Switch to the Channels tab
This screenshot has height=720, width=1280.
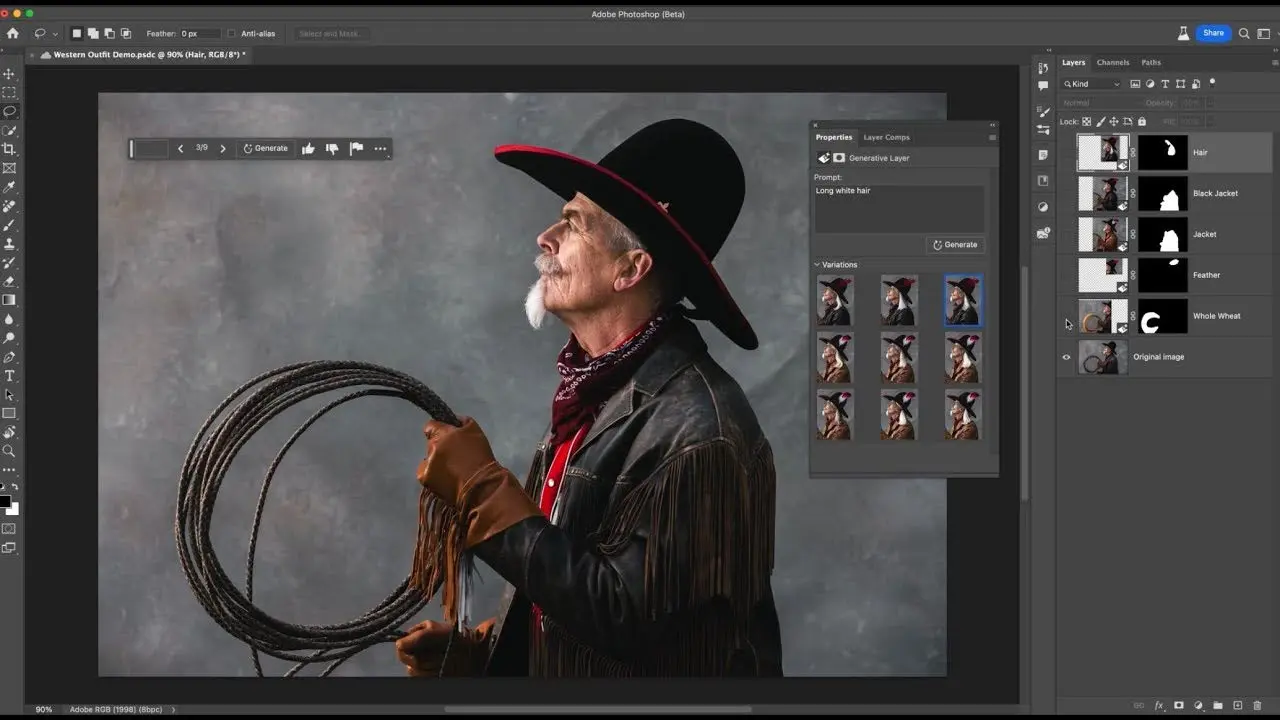click(x=1113, y=62)
